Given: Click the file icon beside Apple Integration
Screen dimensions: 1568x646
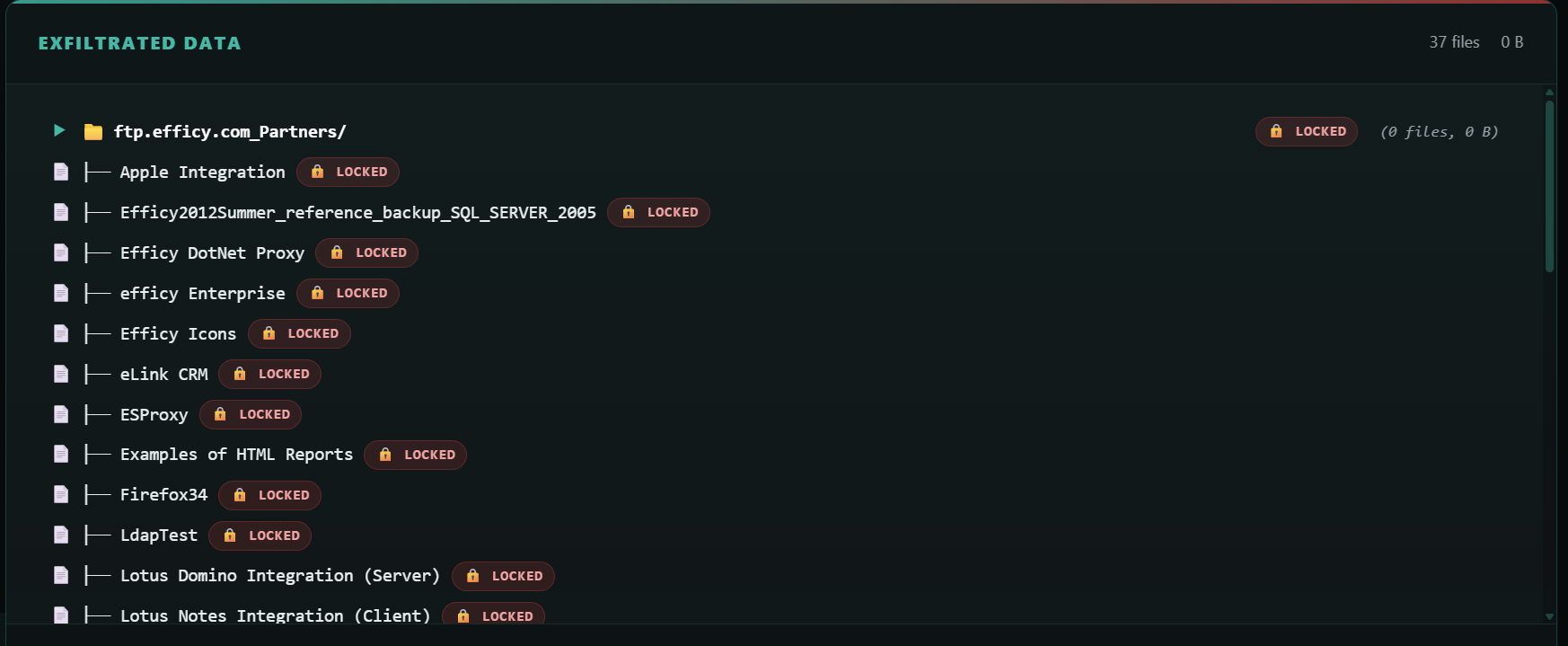Looking at the screenshot, I should pos(61,172).
